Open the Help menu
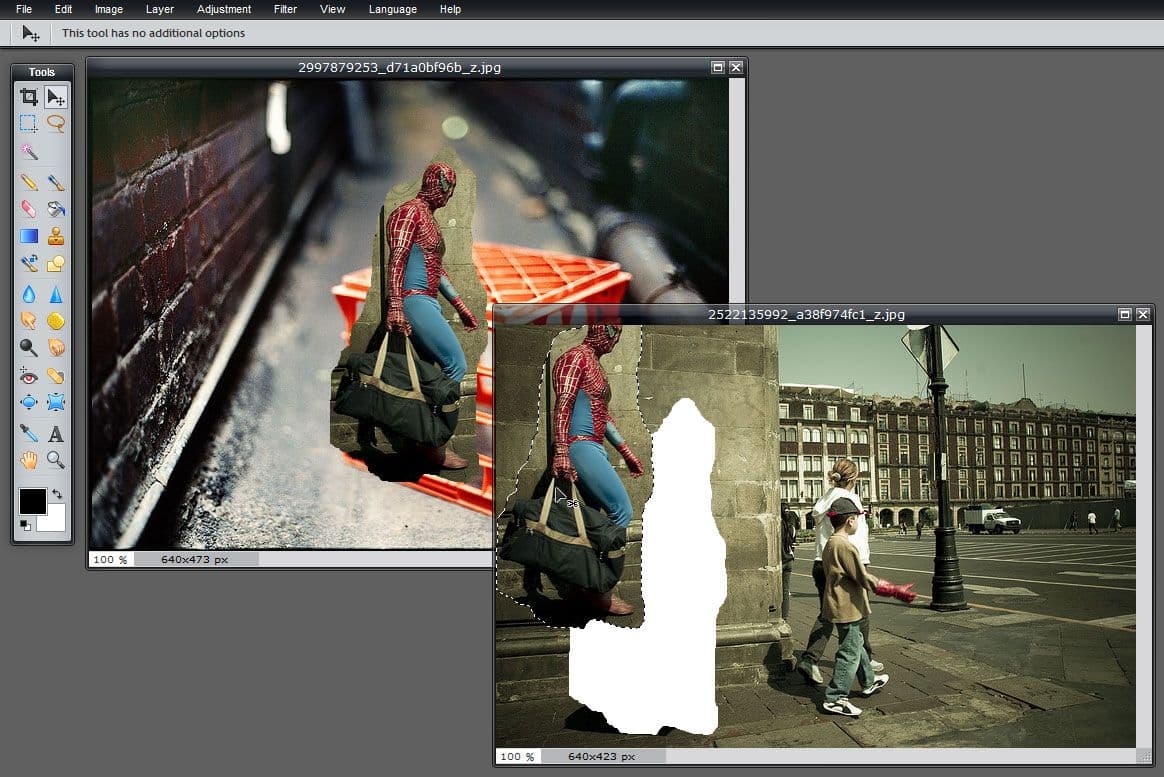Image resolution: width=1164 pixels, height=777 pixels. click(450, 9)
